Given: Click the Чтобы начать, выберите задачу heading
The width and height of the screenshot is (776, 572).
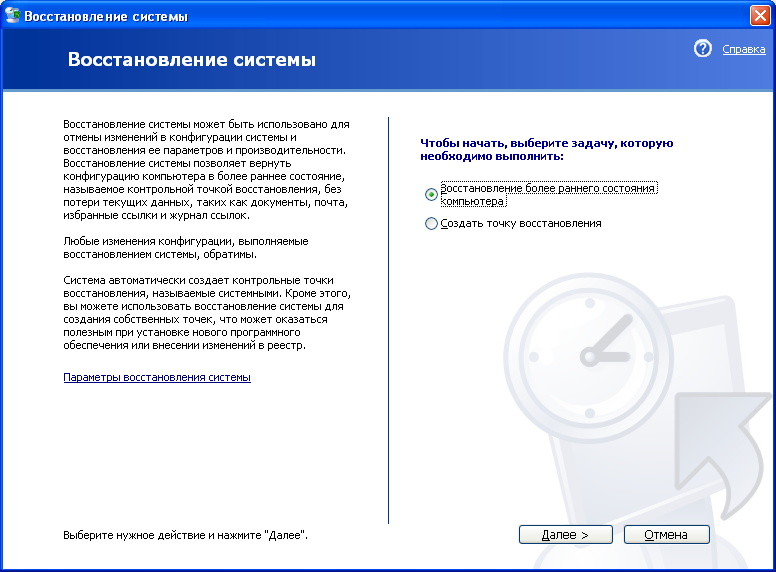Looking at the screenshot, I should click(x=546, y=149).
